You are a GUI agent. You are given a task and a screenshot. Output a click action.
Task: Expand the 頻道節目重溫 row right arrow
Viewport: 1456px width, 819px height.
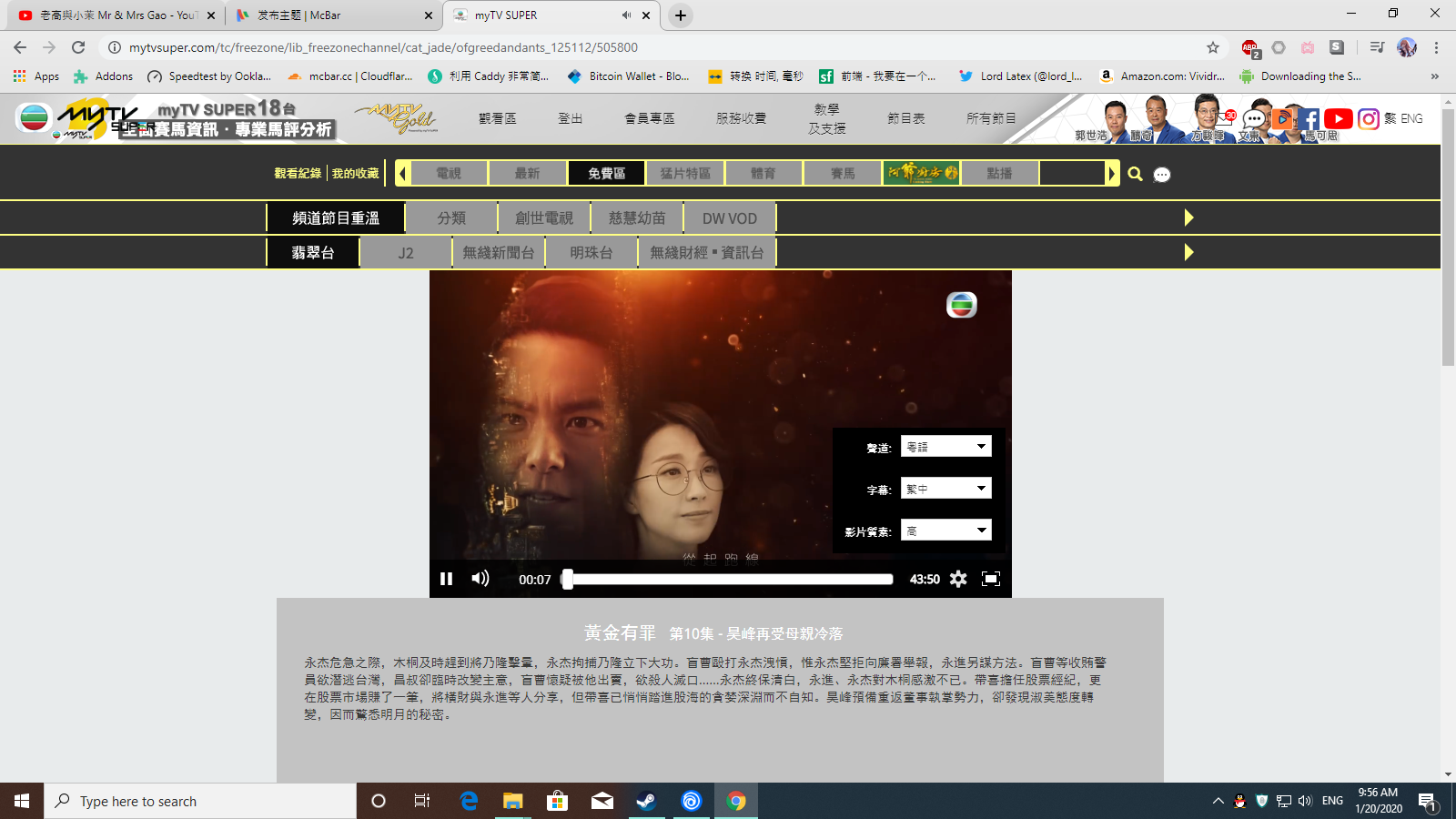[1188, 217]
